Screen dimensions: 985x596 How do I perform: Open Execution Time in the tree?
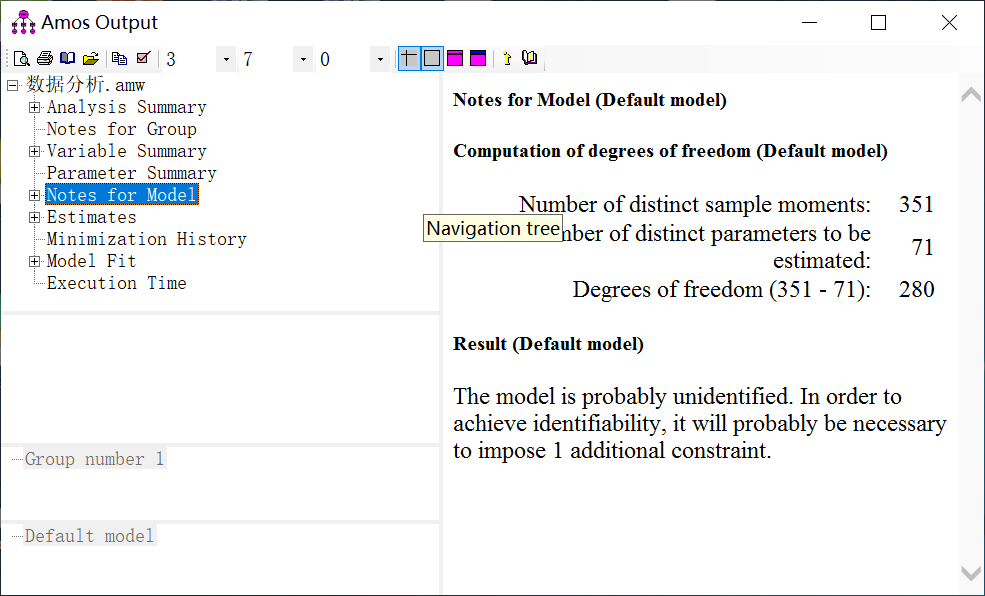[116, 283]
